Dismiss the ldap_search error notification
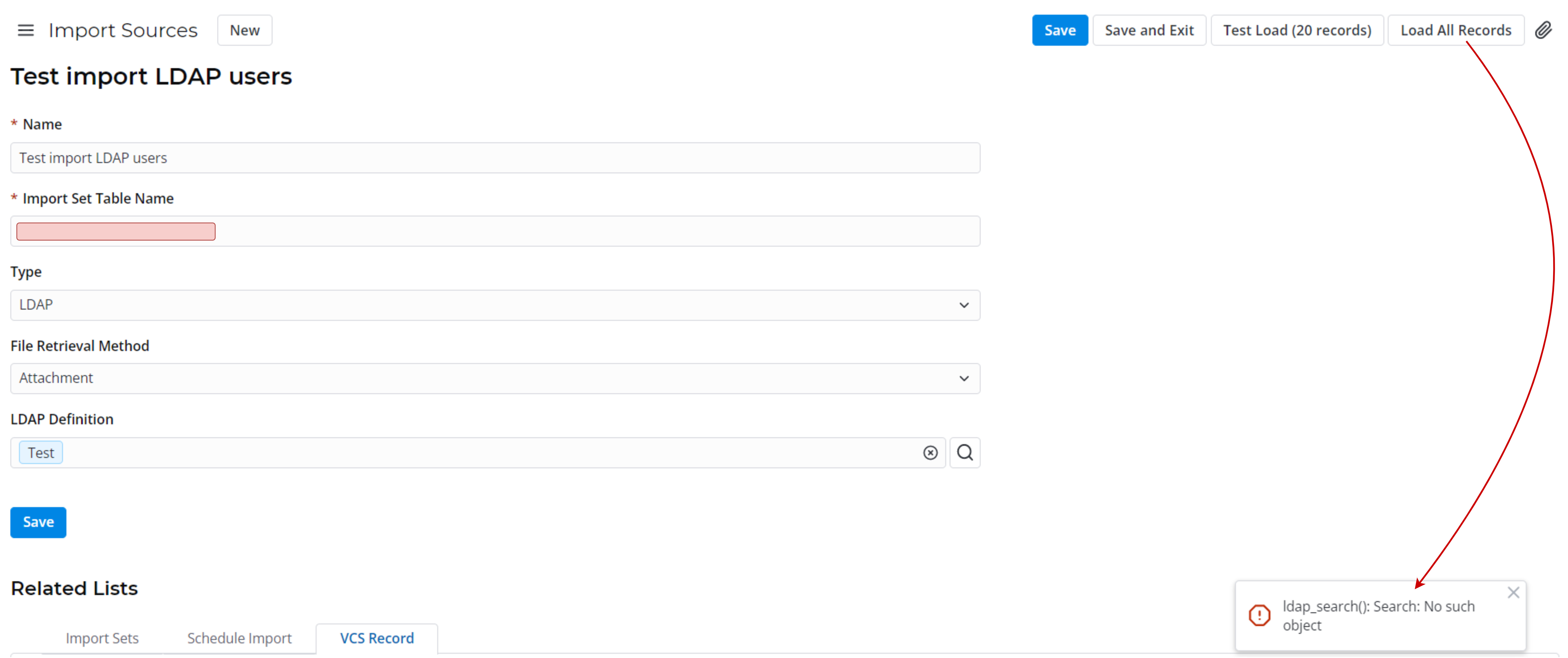 [x=1513, y=593]
